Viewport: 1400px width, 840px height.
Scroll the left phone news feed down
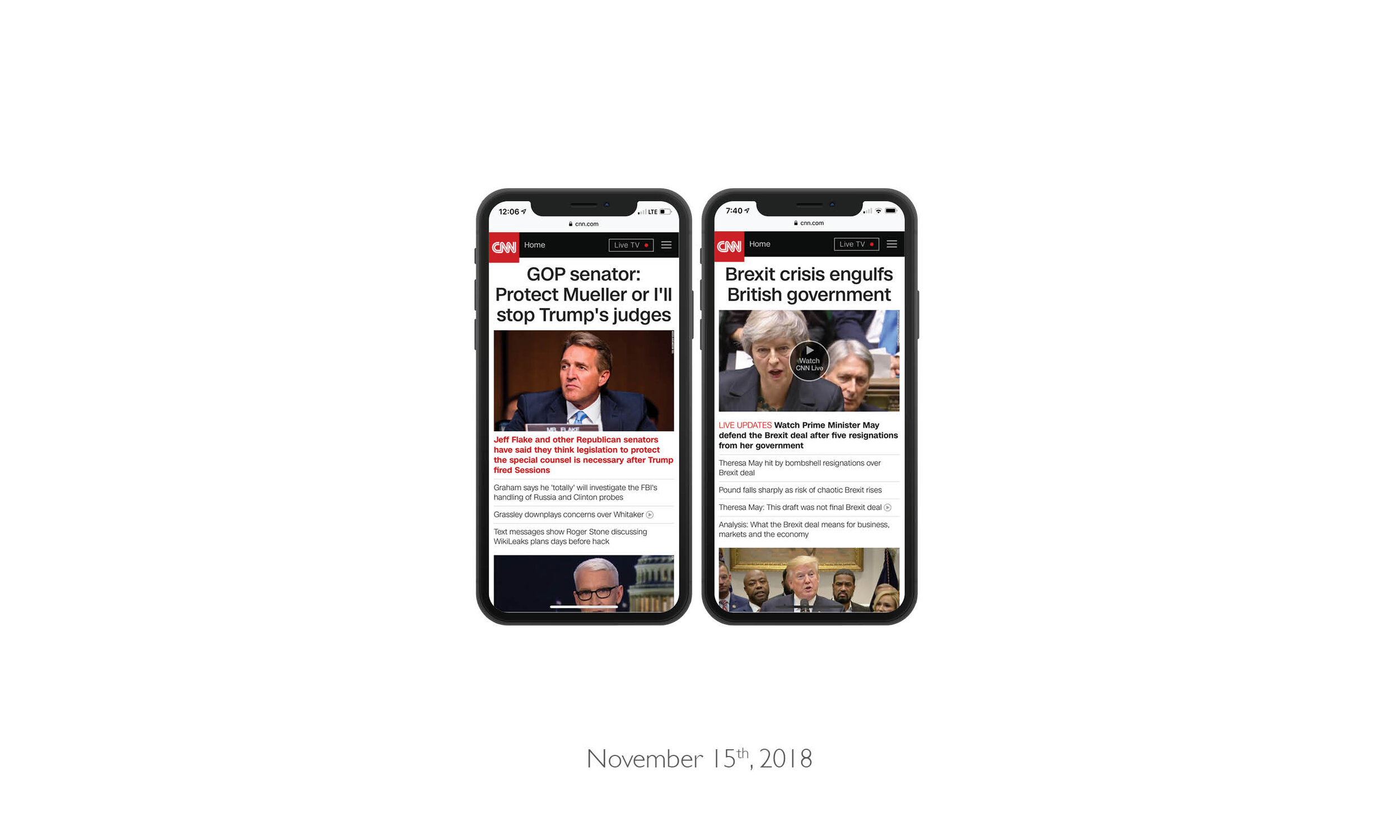(x=583, y=450)
